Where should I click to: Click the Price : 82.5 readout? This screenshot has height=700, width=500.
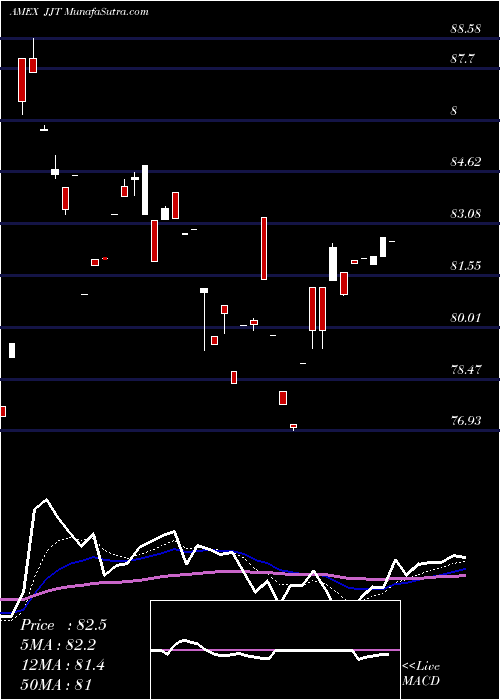(63, 625)
